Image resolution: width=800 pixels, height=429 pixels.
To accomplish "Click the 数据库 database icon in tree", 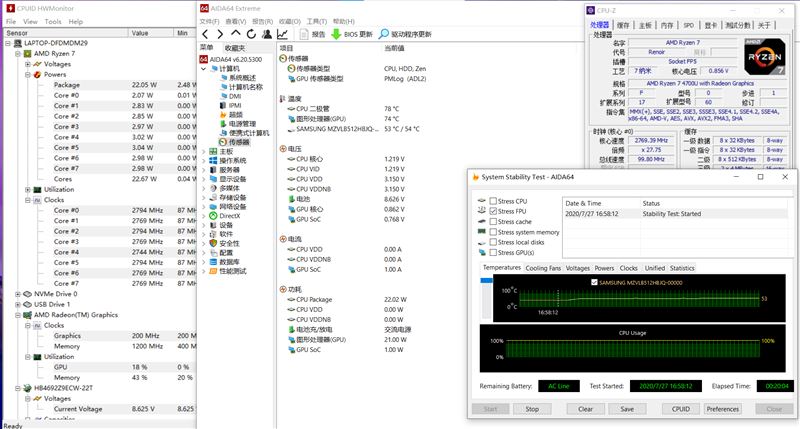I will pos(213,262).
